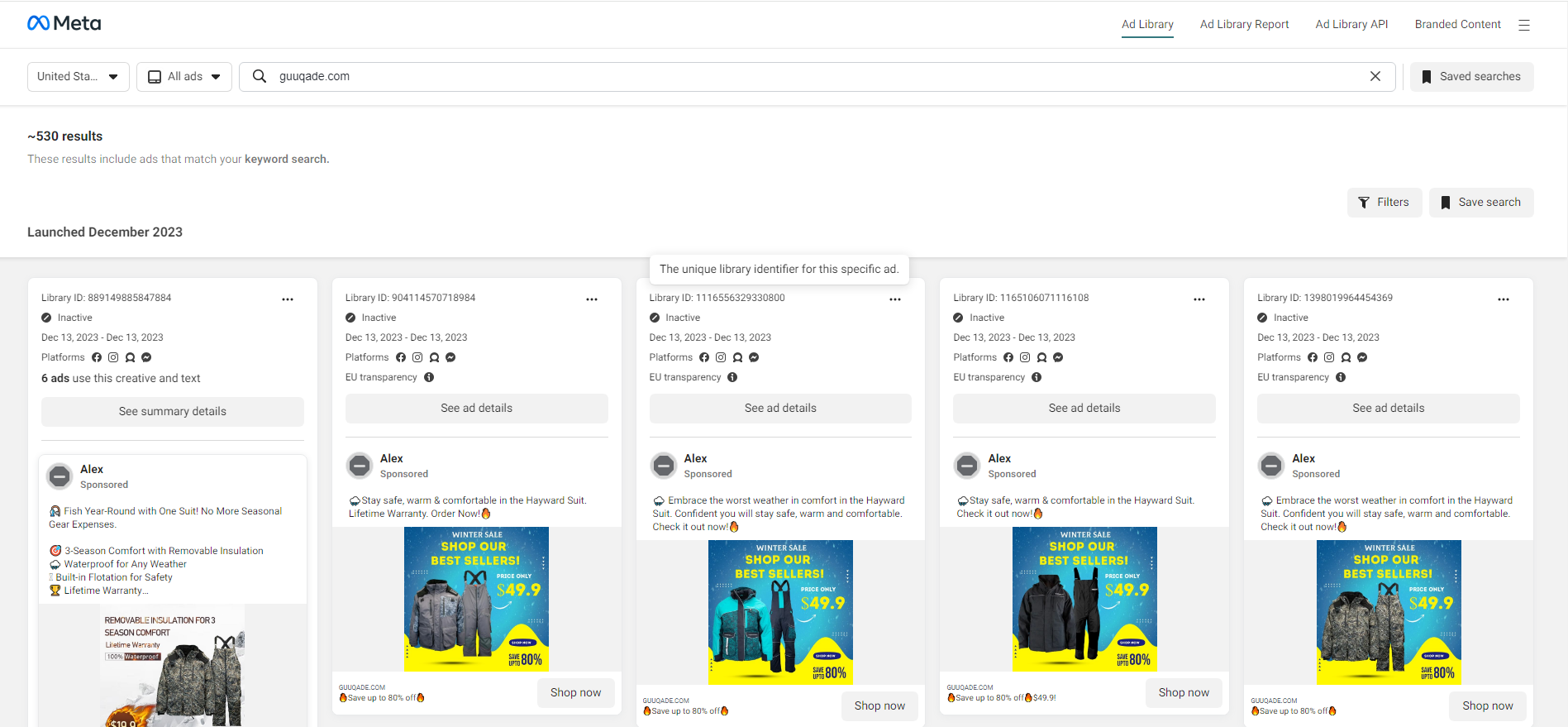Click Instagram platform icon on ad 1398019964454369
The height and width of the screenshot is (727, 1568).
[1329, 357]
